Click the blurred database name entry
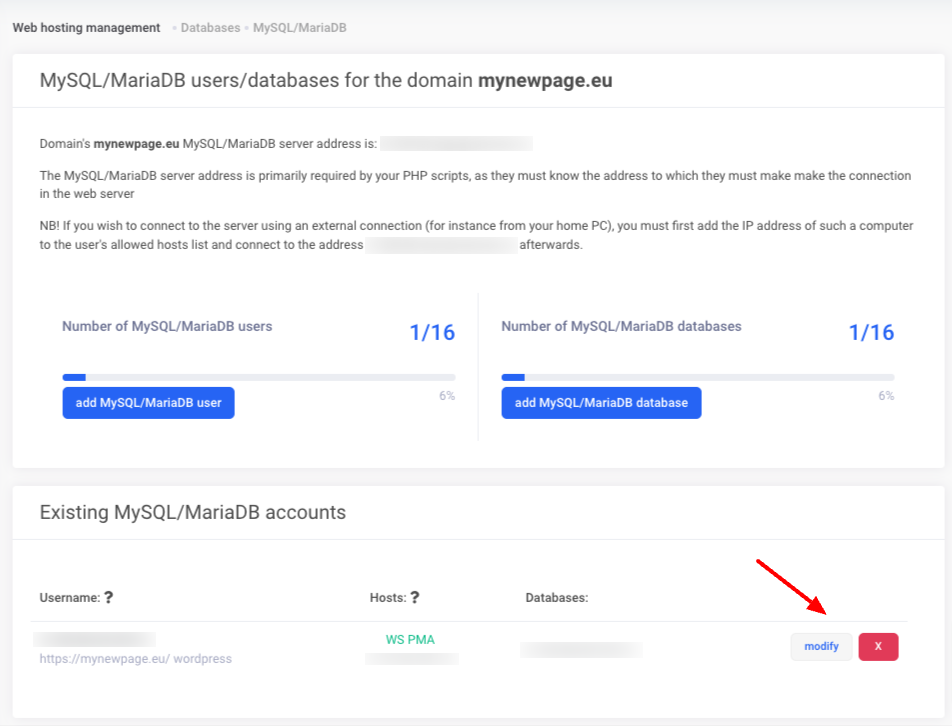 [x=580, y=650]
